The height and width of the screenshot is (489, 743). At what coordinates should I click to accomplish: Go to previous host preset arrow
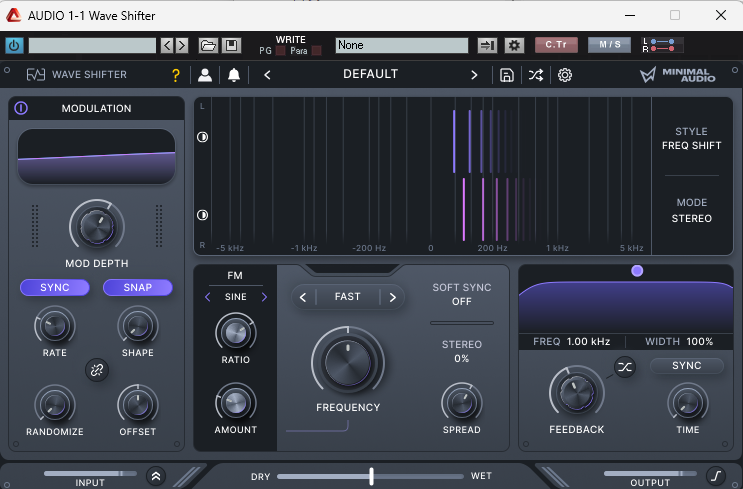(x=167, y=45)
